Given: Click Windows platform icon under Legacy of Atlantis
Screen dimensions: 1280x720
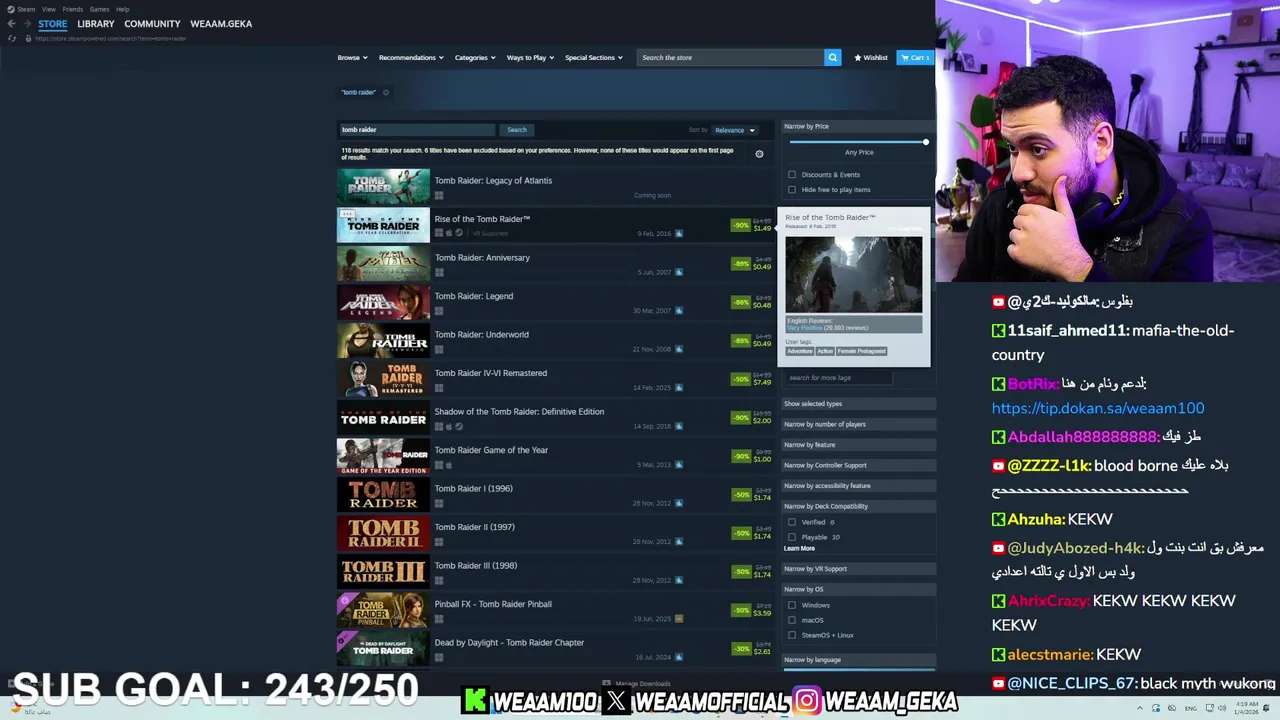Looking at the screenshot, I should [438, 195].
